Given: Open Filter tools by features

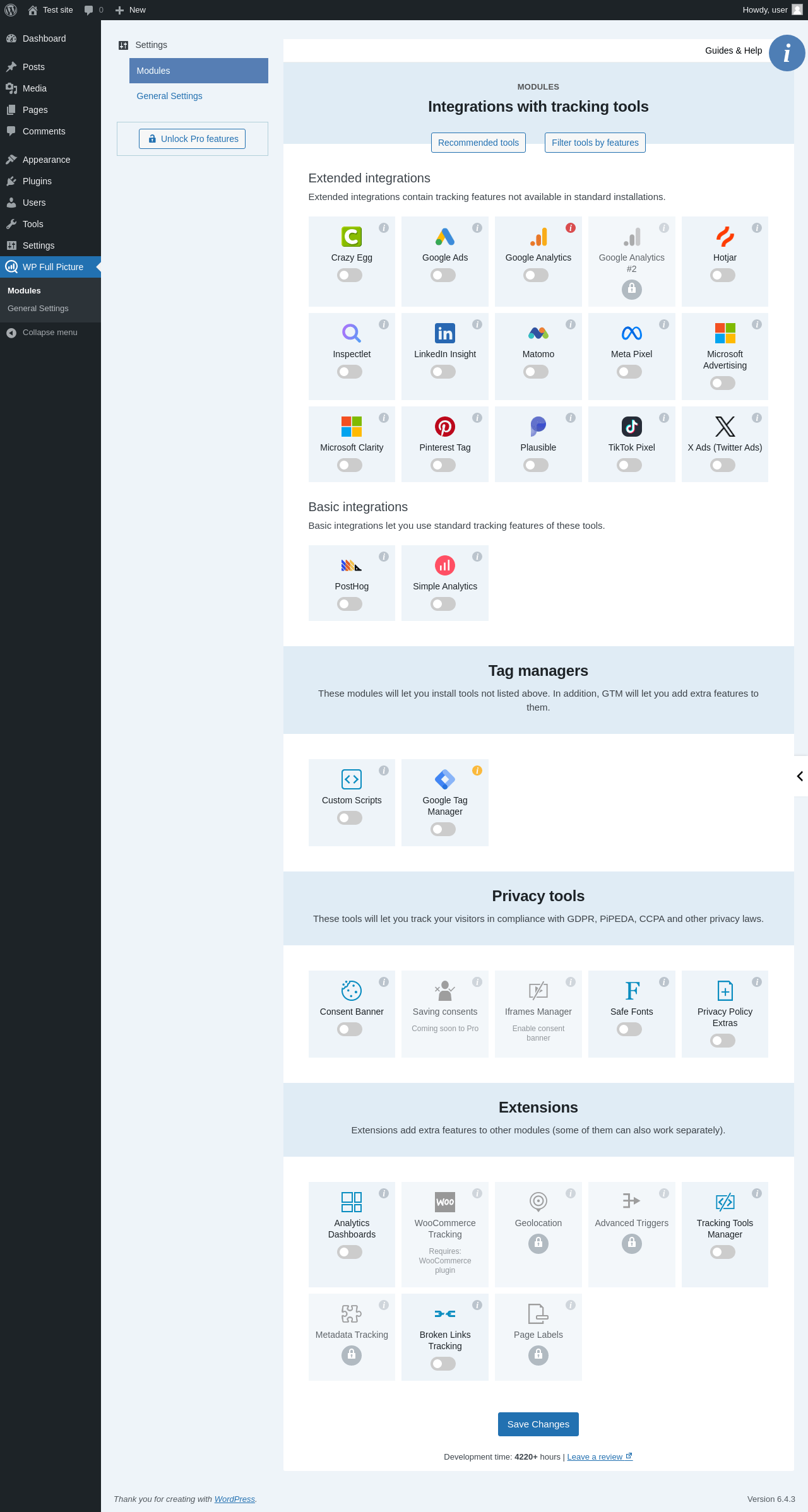Looking at the screenshot, I should (x=595, y=143).
